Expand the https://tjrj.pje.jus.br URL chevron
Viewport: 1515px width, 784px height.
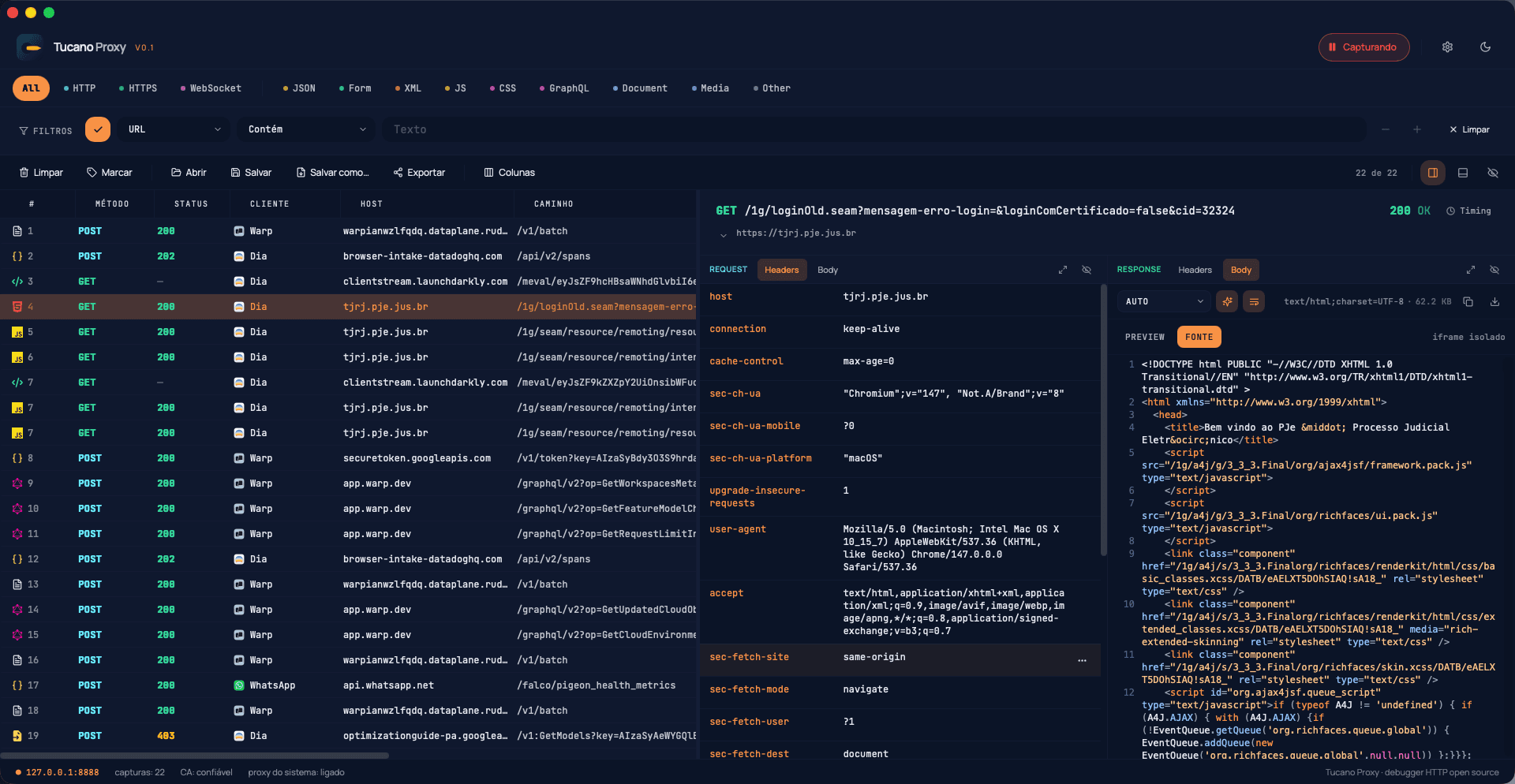723,234
